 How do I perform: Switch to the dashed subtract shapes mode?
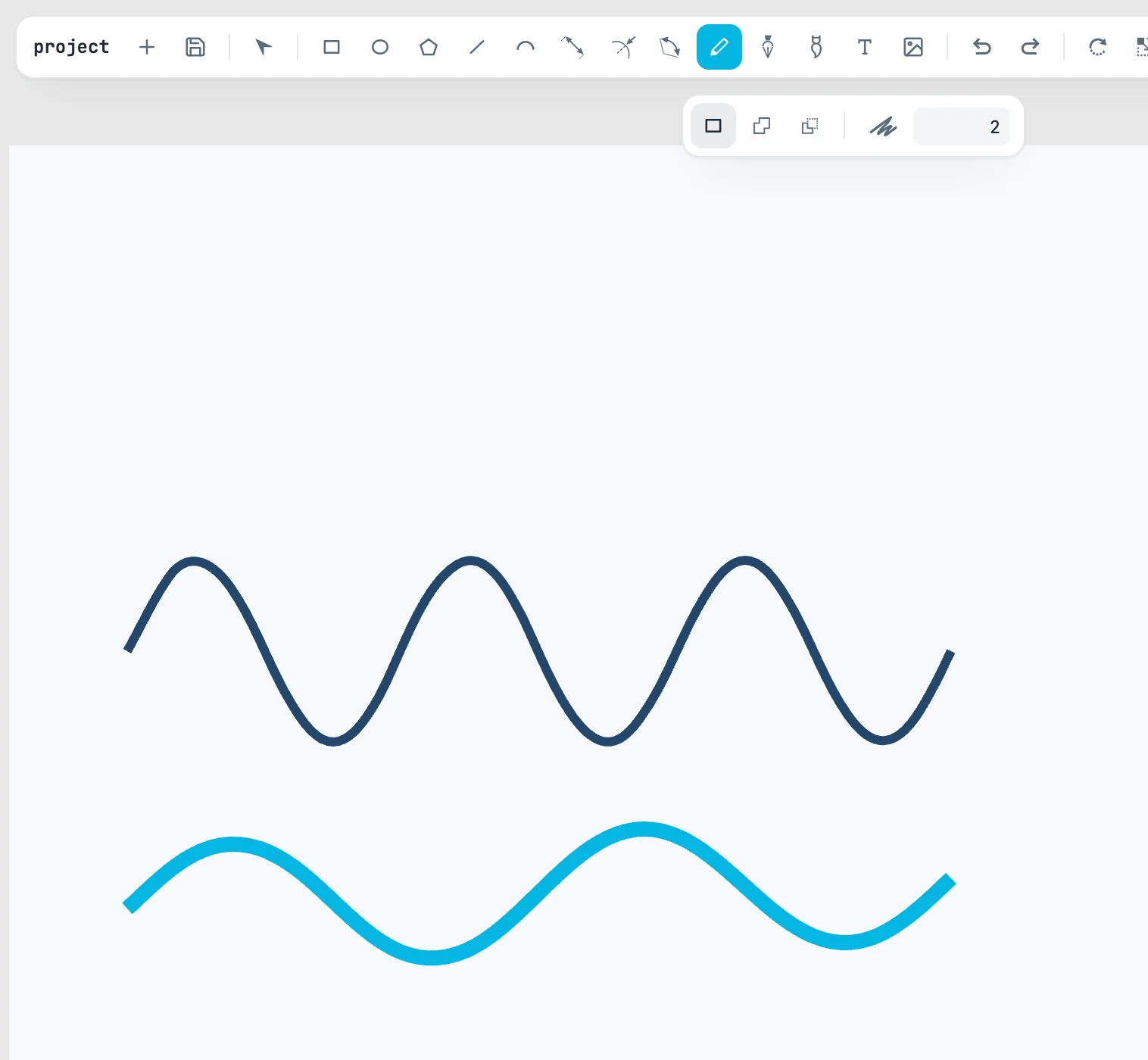pos(810,126)
